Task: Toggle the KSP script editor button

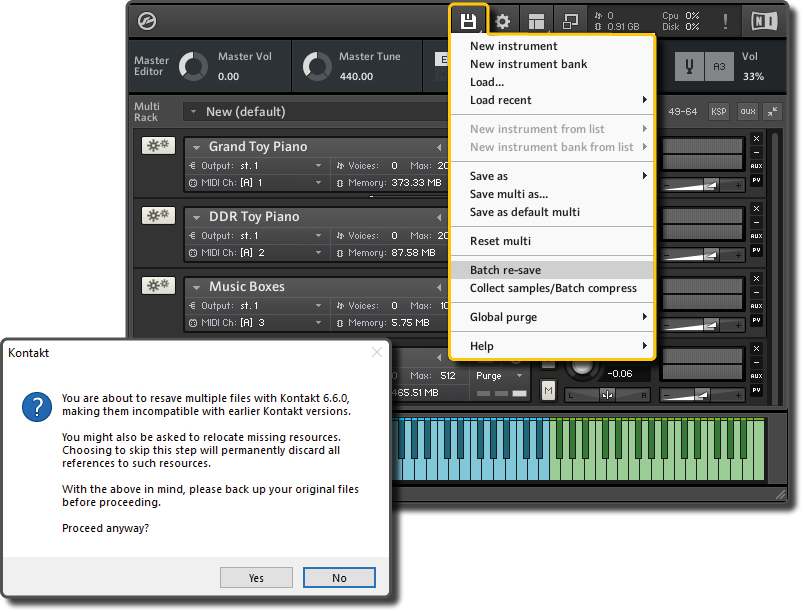Action: click(719, 111)
